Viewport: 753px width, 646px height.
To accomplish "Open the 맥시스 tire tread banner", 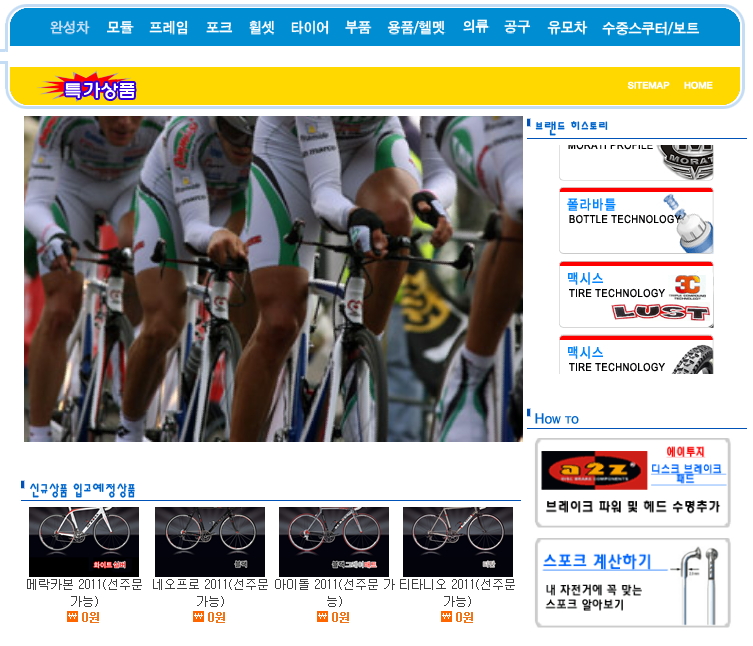I will [636, 355].
